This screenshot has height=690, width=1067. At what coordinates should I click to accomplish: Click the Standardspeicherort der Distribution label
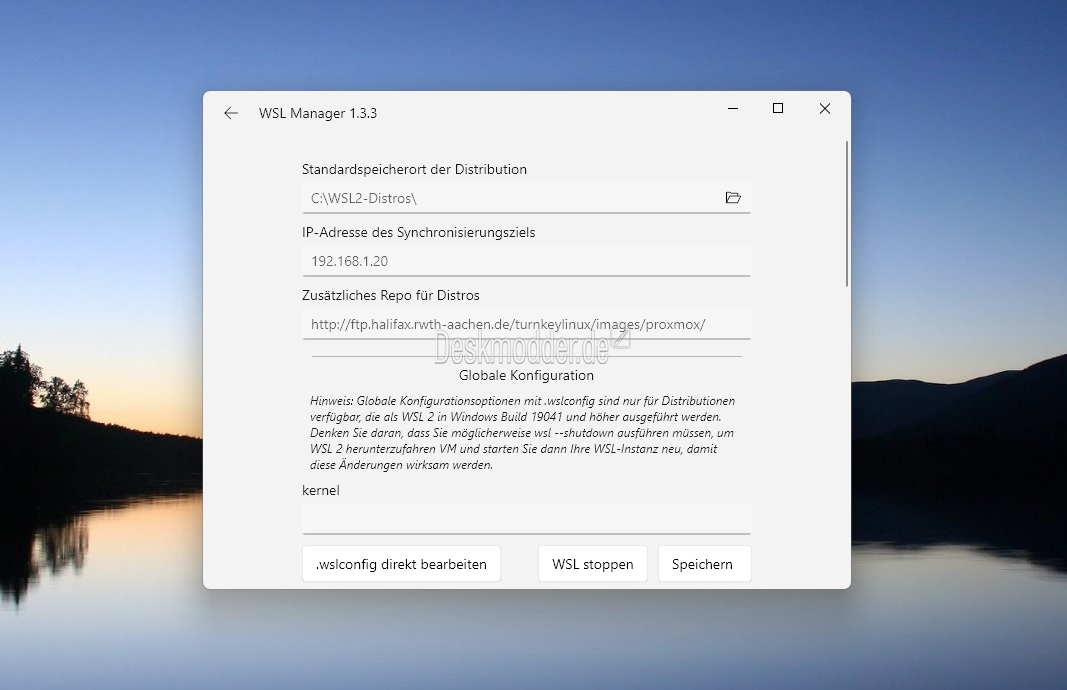(414, 169)
